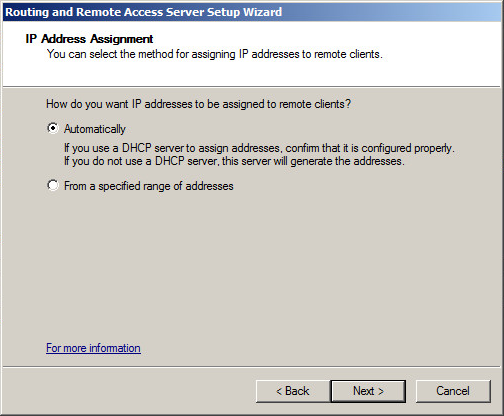This screenshot has height=416, width=504.
Task: Click the 'If you do not use a DHCP server' note
Action: pyautogui.click(x=234, y=161)
